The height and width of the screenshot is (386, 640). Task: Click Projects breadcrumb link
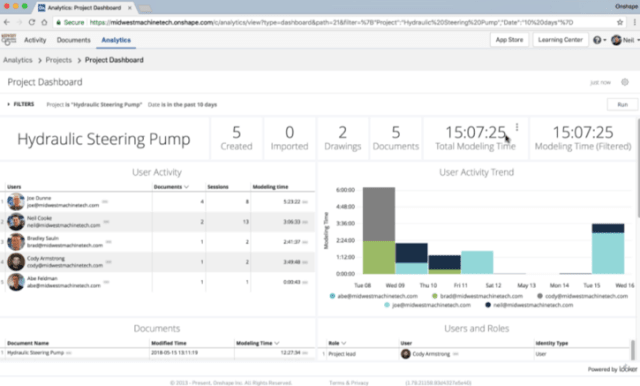[58, 60]
